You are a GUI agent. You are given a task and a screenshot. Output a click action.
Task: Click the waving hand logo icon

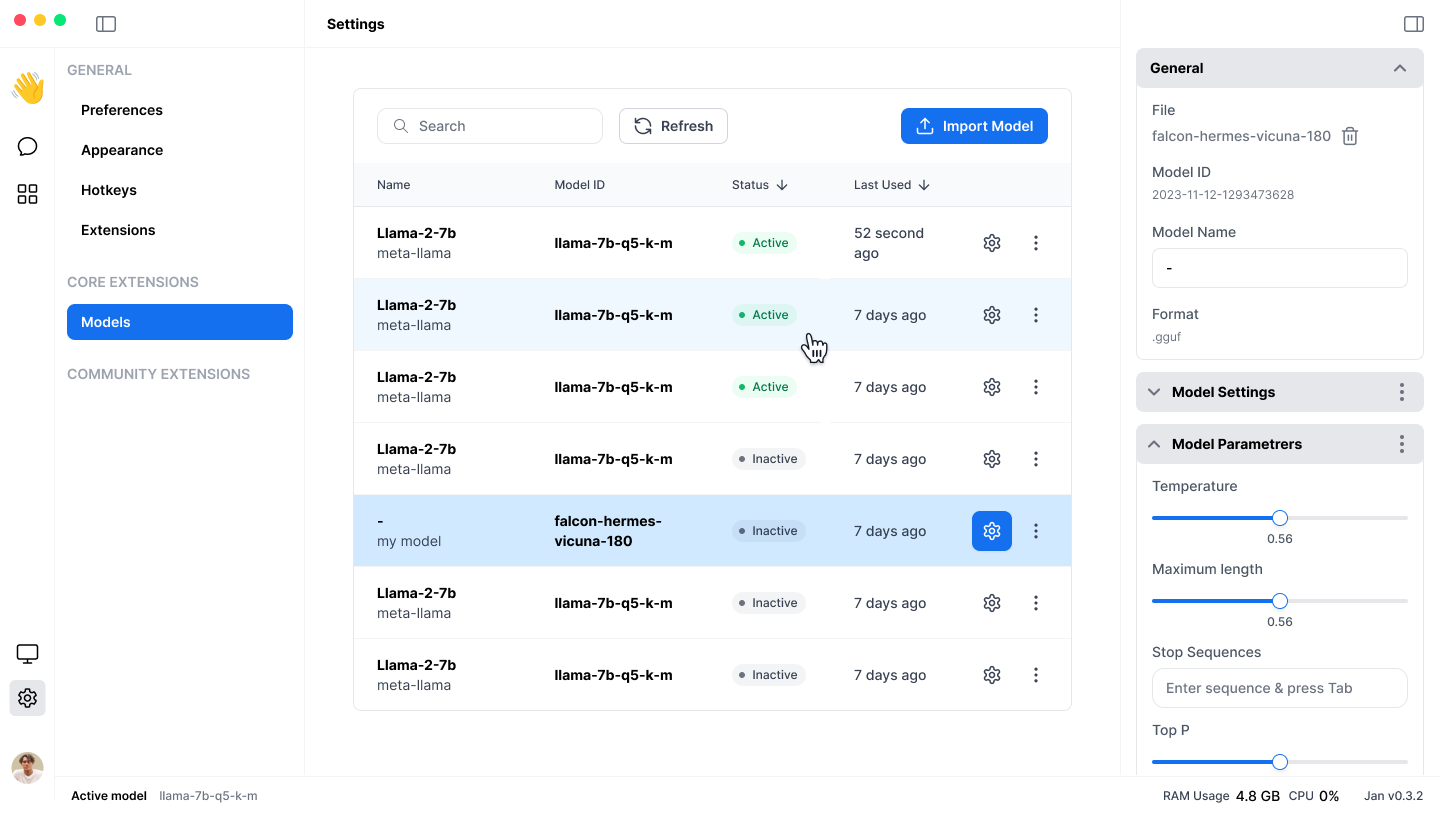pyautogui.click(x=28, y=88)
